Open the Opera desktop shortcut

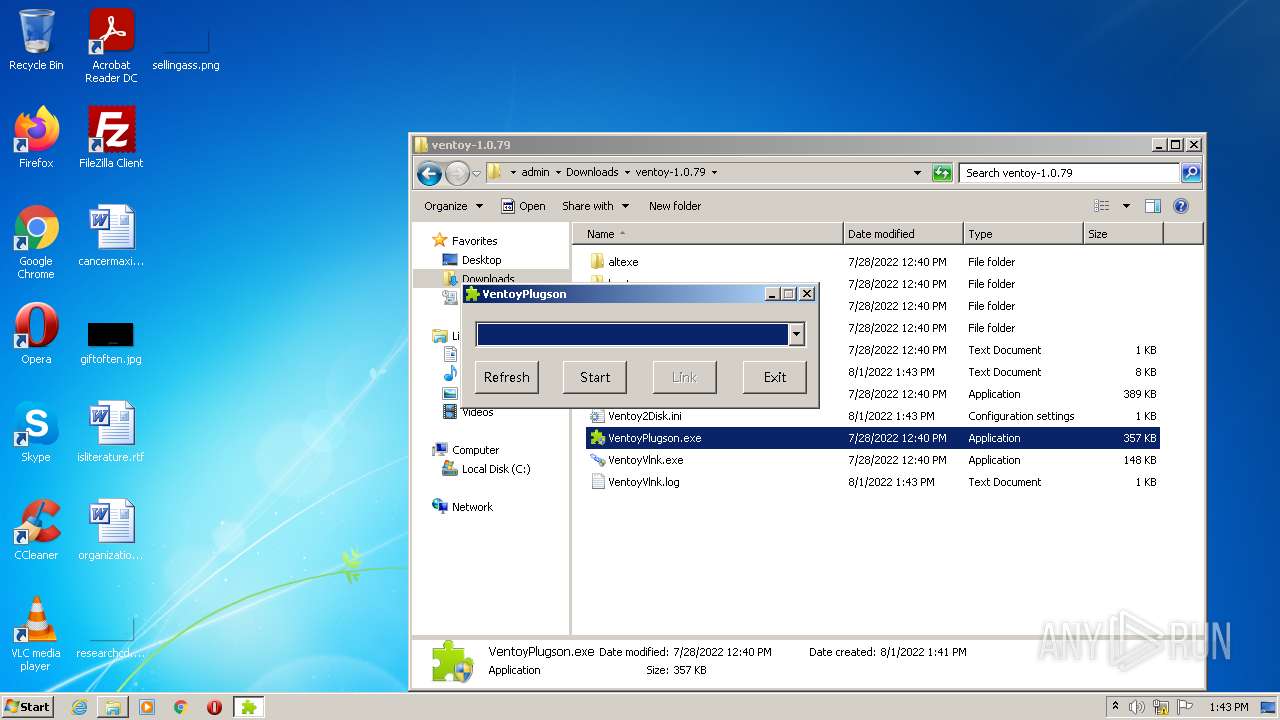point(36,334)
